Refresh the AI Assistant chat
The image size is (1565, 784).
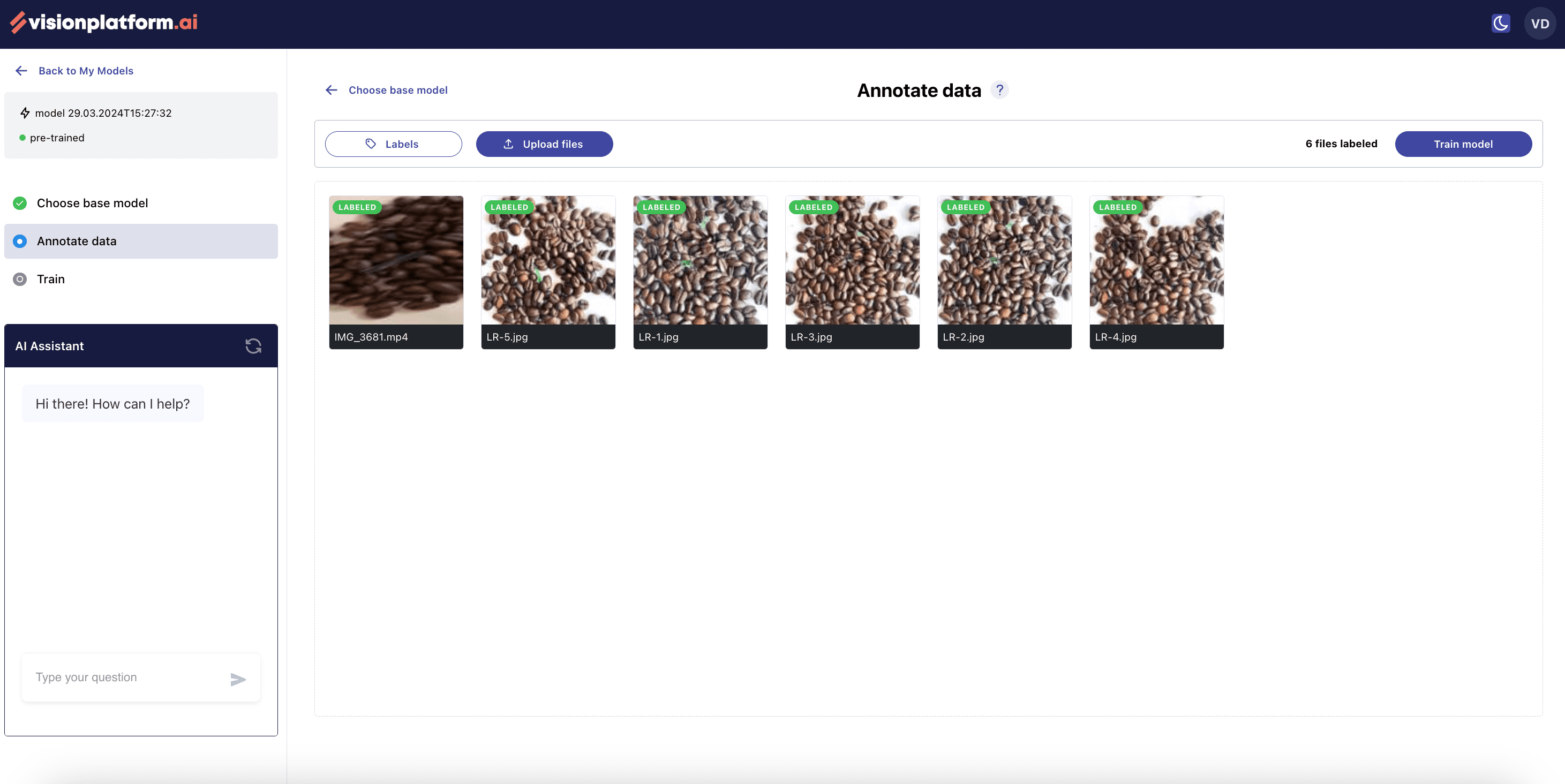point(253,346)
